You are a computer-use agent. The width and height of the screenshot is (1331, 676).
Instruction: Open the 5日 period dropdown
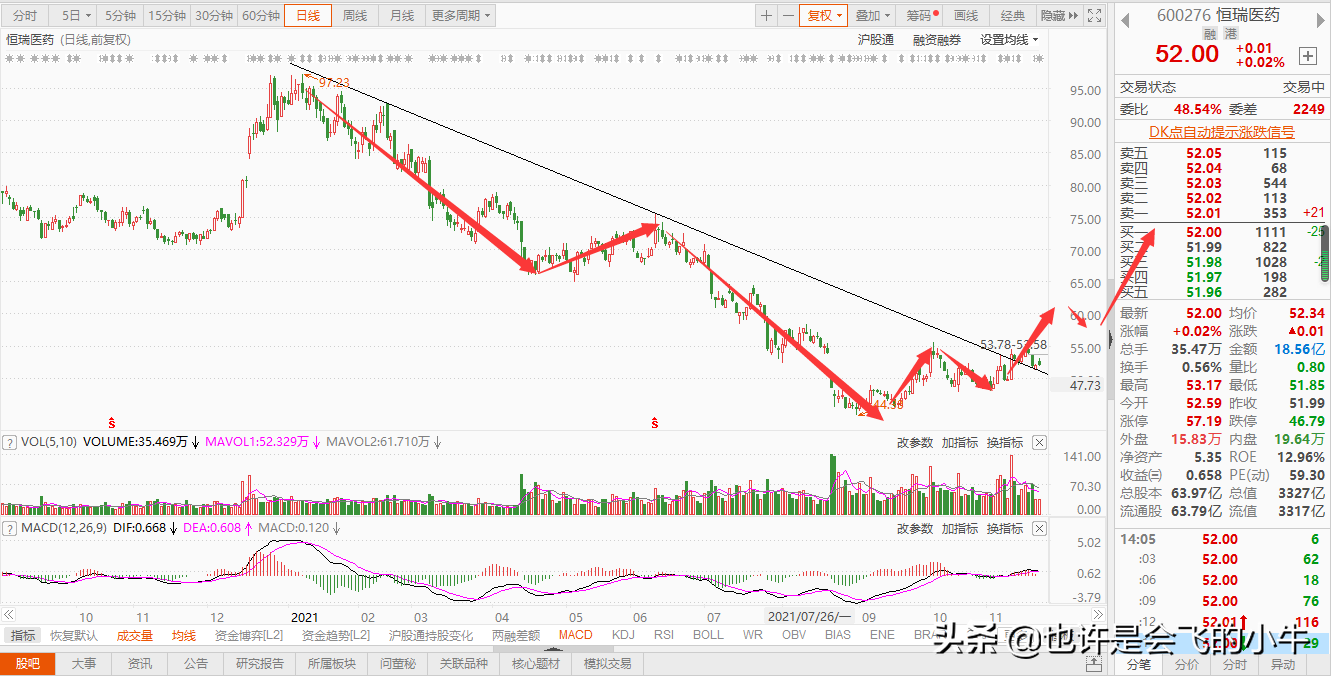(76, 16)
